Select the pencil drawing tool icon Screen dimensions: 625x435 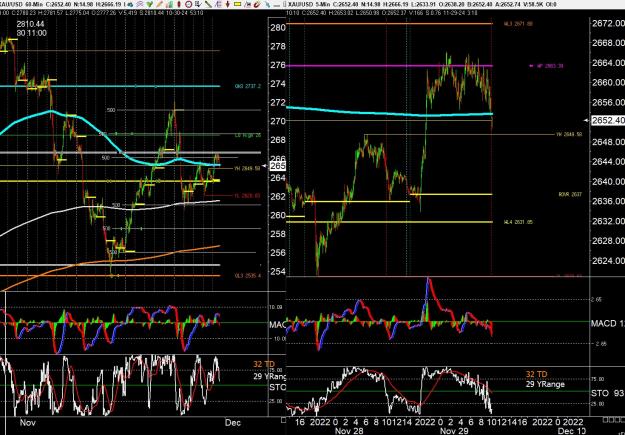pos(159,4)
